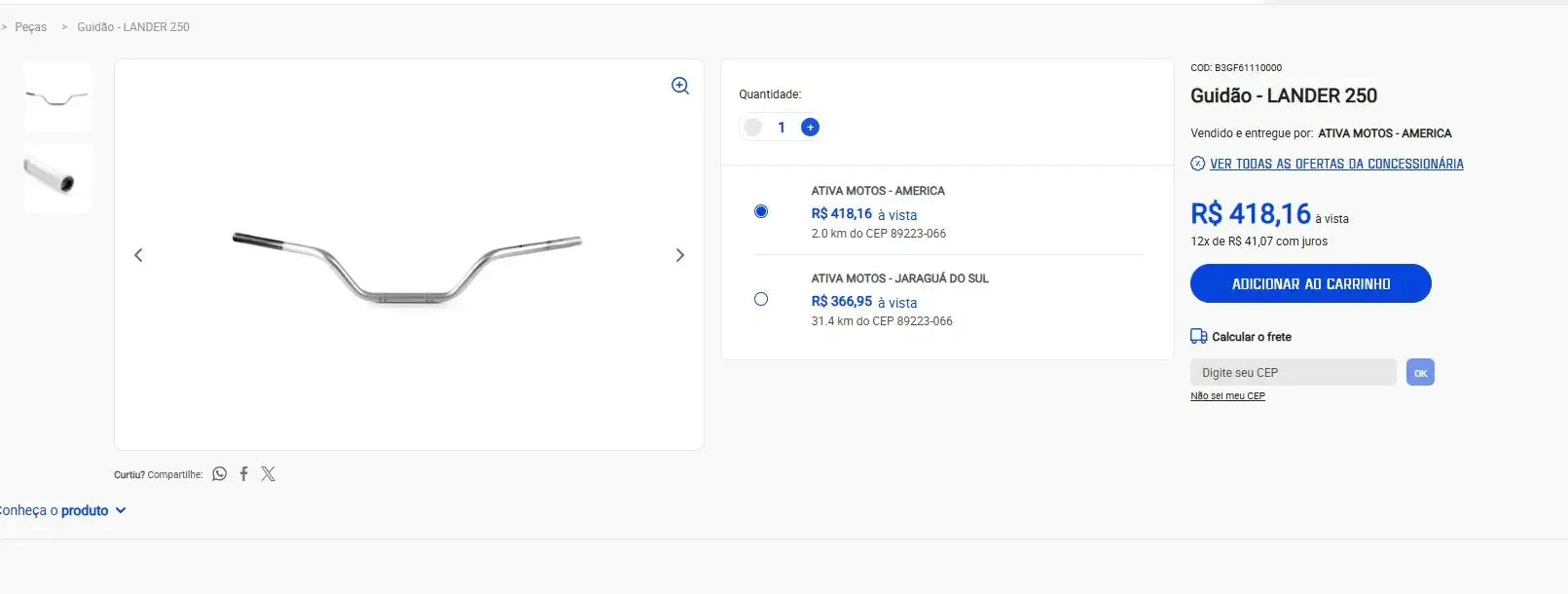Click the OK button beside CEP field
The image size is (1568, 594).
click(1420, 372)
